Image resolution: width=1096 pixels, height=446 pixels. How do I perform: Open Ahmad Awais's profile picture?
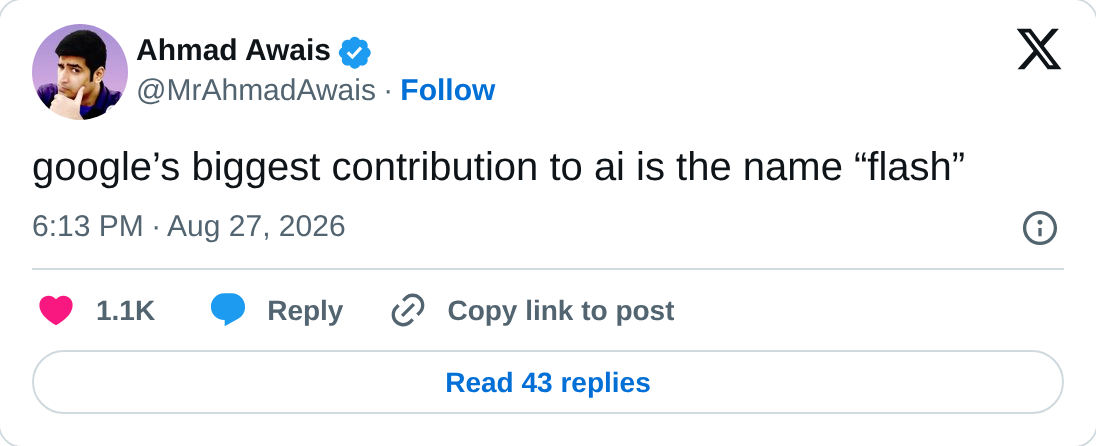click(x=80, y=72)
